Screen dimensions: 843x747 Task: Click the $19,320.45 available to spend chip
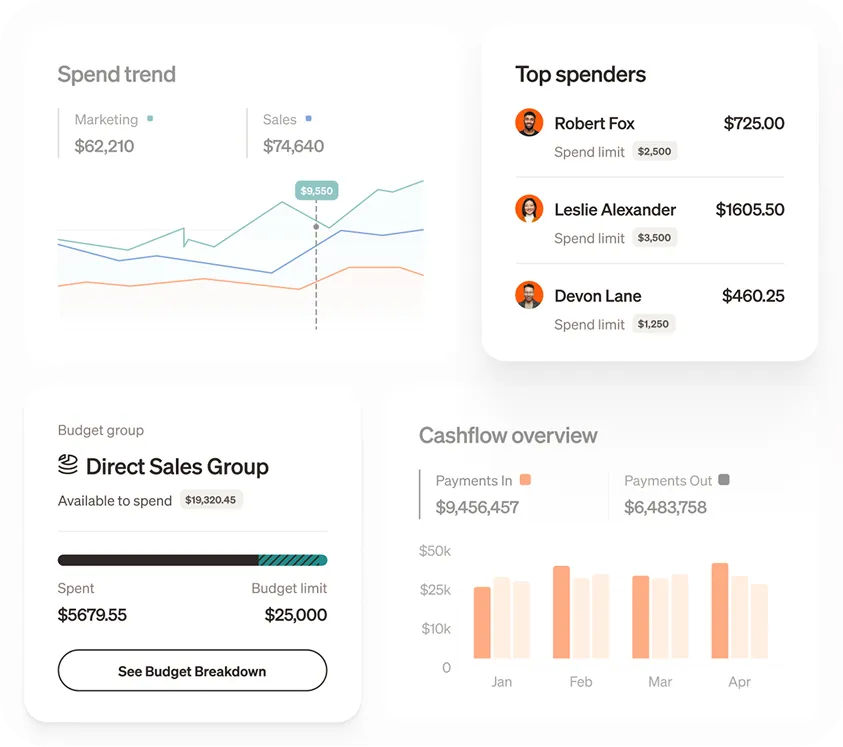click(x=211, y=500)
